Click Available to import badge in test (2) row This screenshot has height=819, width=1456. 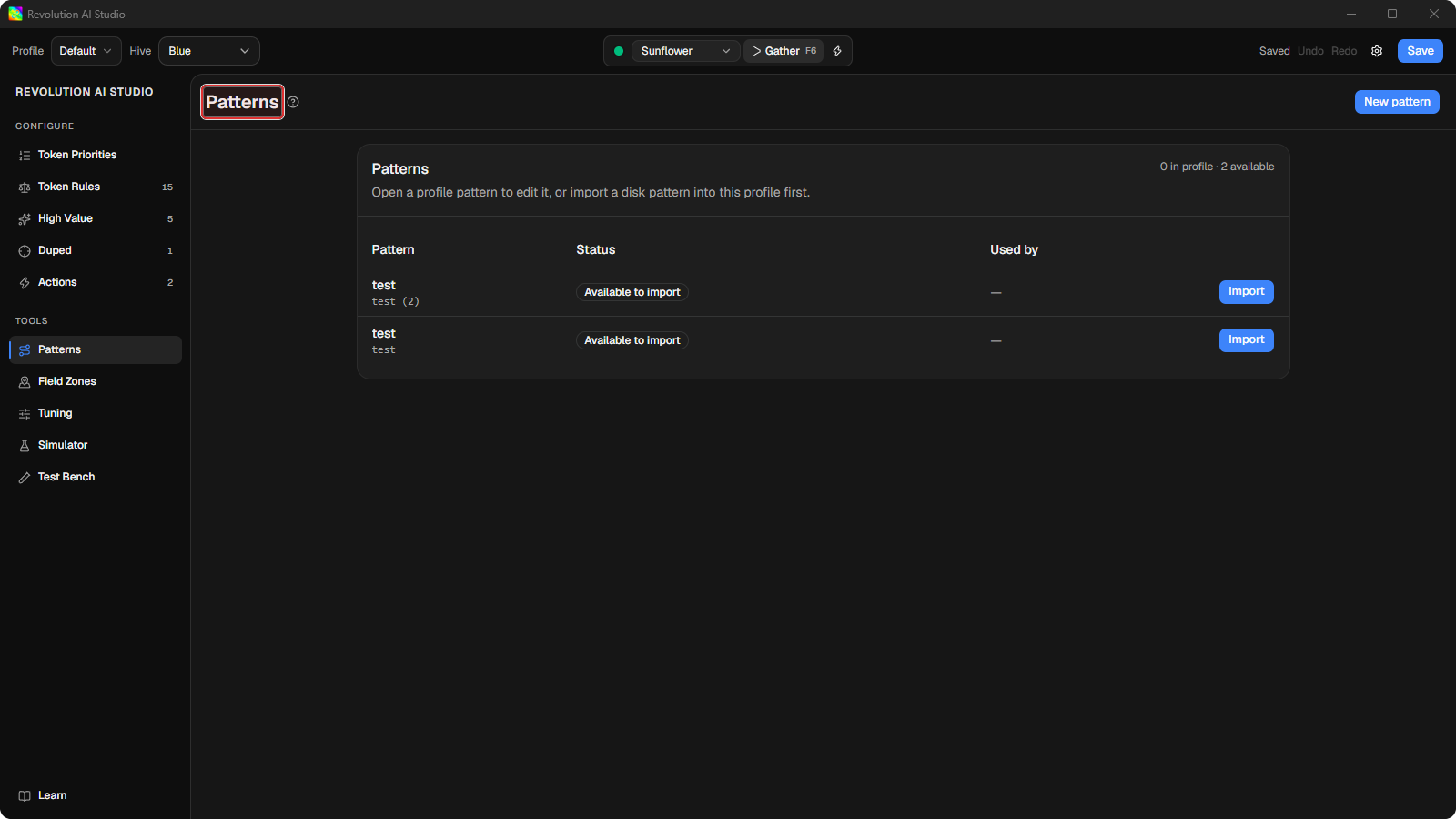(632, 292)
